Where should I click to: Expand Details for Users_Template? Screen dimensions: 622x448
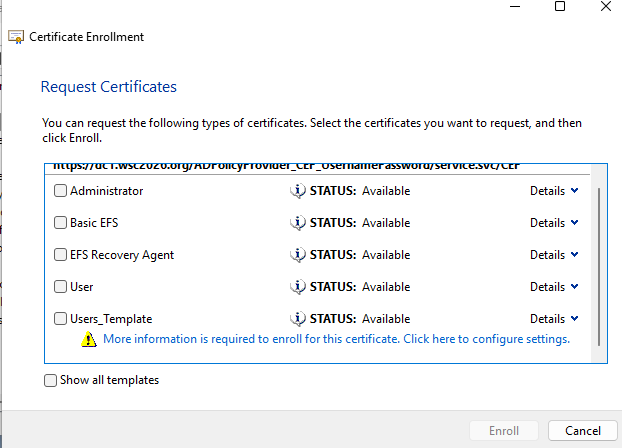point(554,319)
